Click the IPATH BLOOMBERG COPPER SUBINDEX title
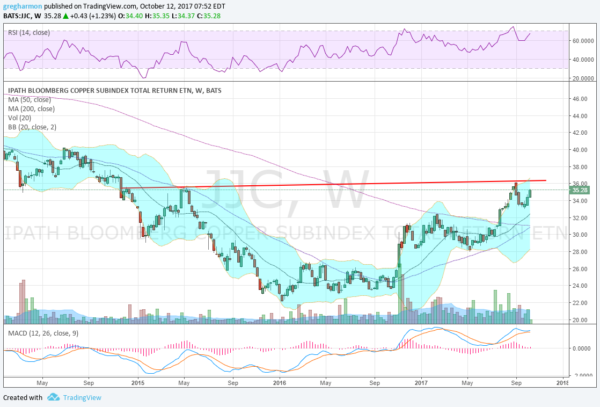 click(x=115, y=91)
